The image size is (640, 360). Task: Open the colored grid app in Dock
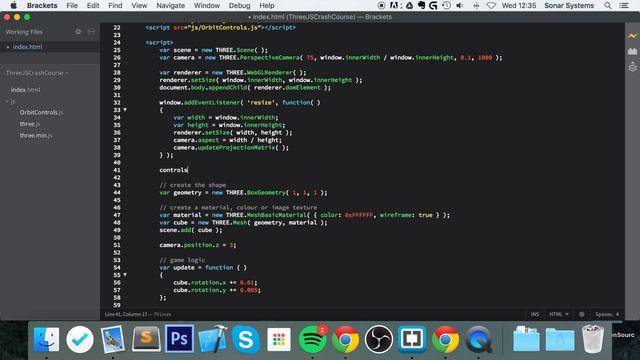point(279,339)
